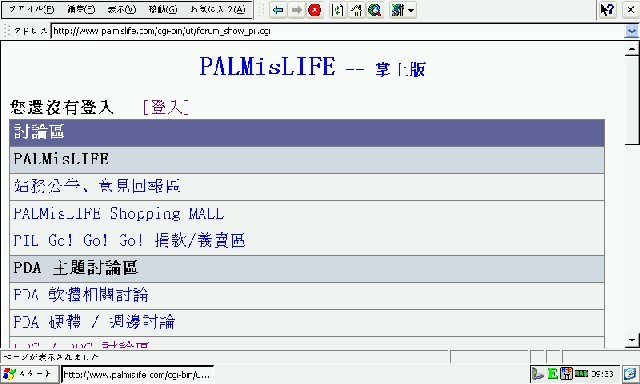Open the 表示(V) menu
640x384 pixels.
122,9
